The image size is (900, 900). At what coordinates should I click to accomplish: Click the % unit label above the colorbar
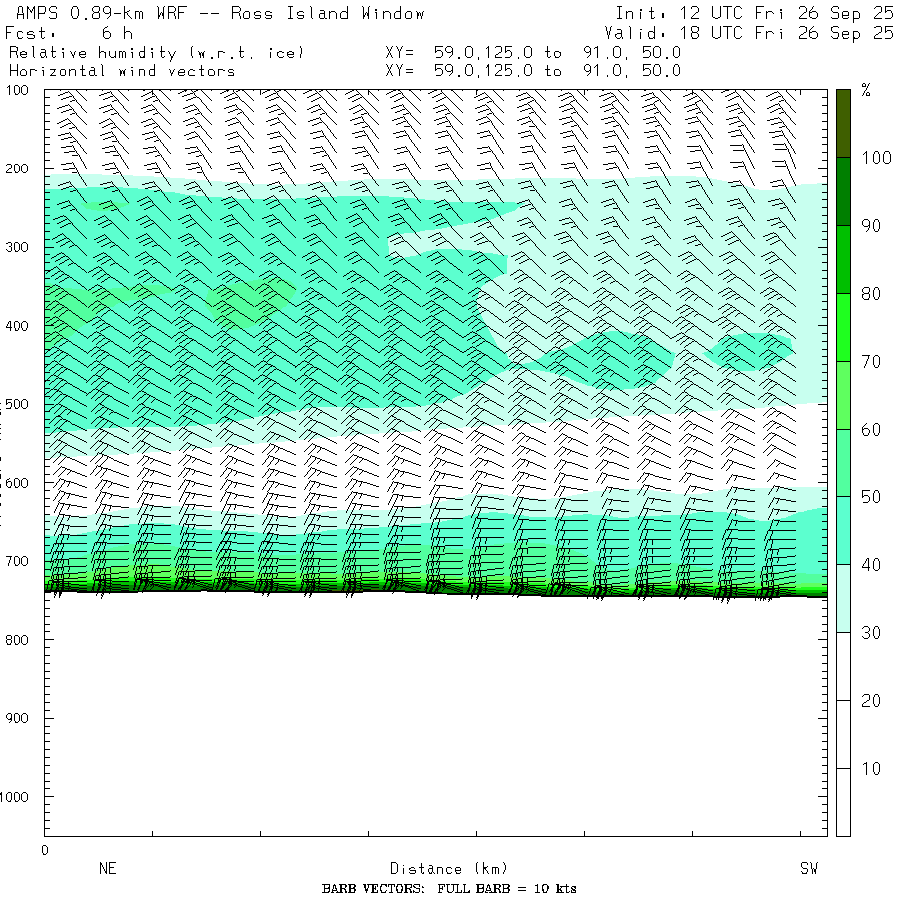pos(866,91)
